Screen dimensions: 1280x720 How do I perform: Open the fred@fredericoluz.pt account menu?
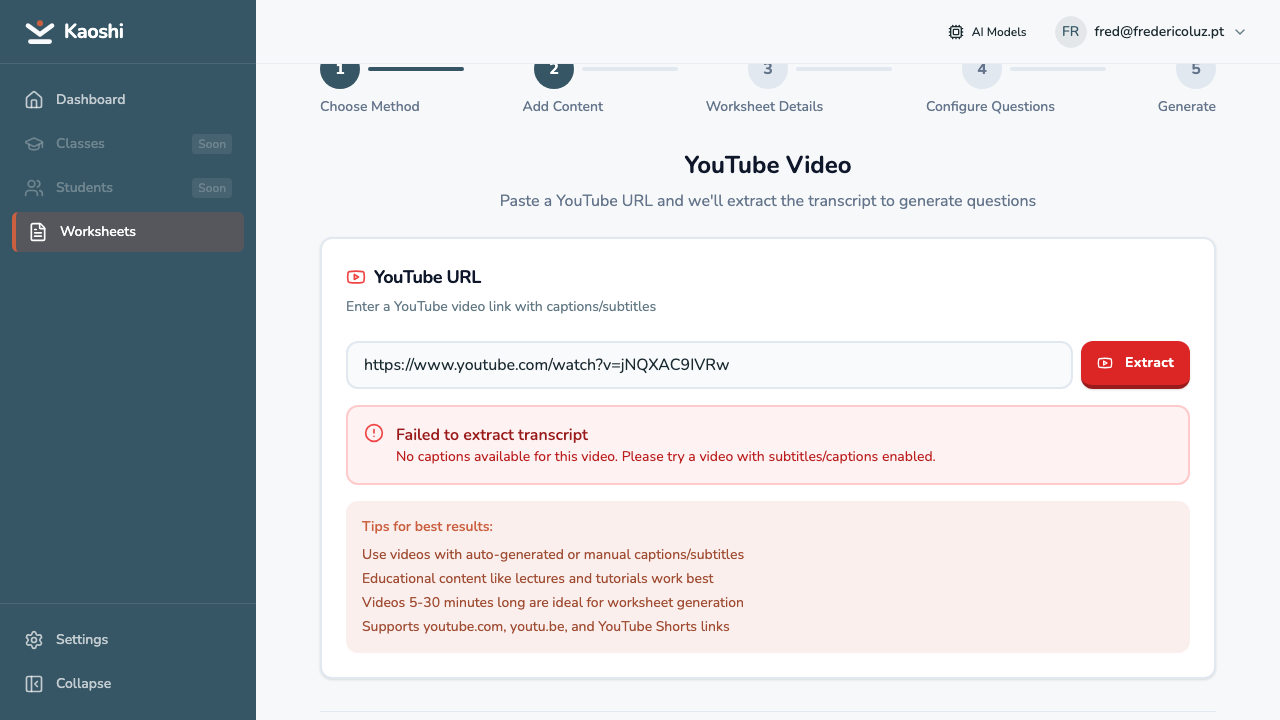point(1159,32)
